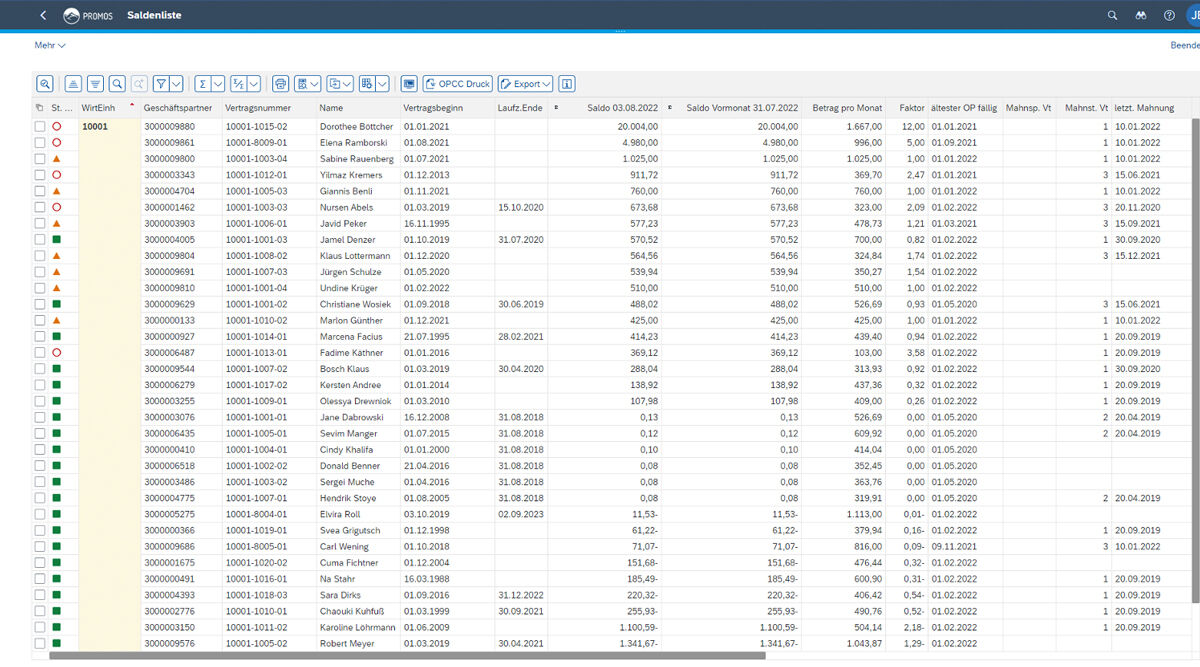Tick checkbox for Dorothee Böttcher row

coord(39,127)
